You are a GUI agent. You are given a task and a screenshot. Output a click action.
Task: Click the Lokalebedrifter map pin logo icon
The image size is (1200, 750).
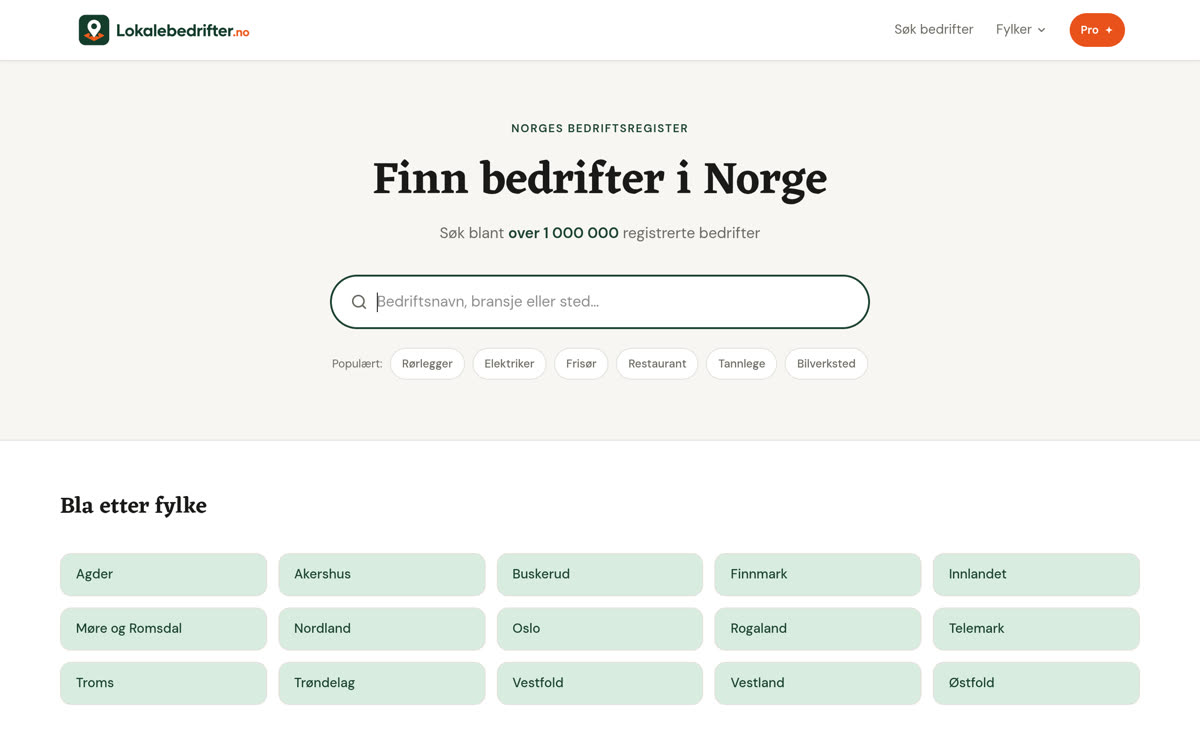tap(94, 30)
